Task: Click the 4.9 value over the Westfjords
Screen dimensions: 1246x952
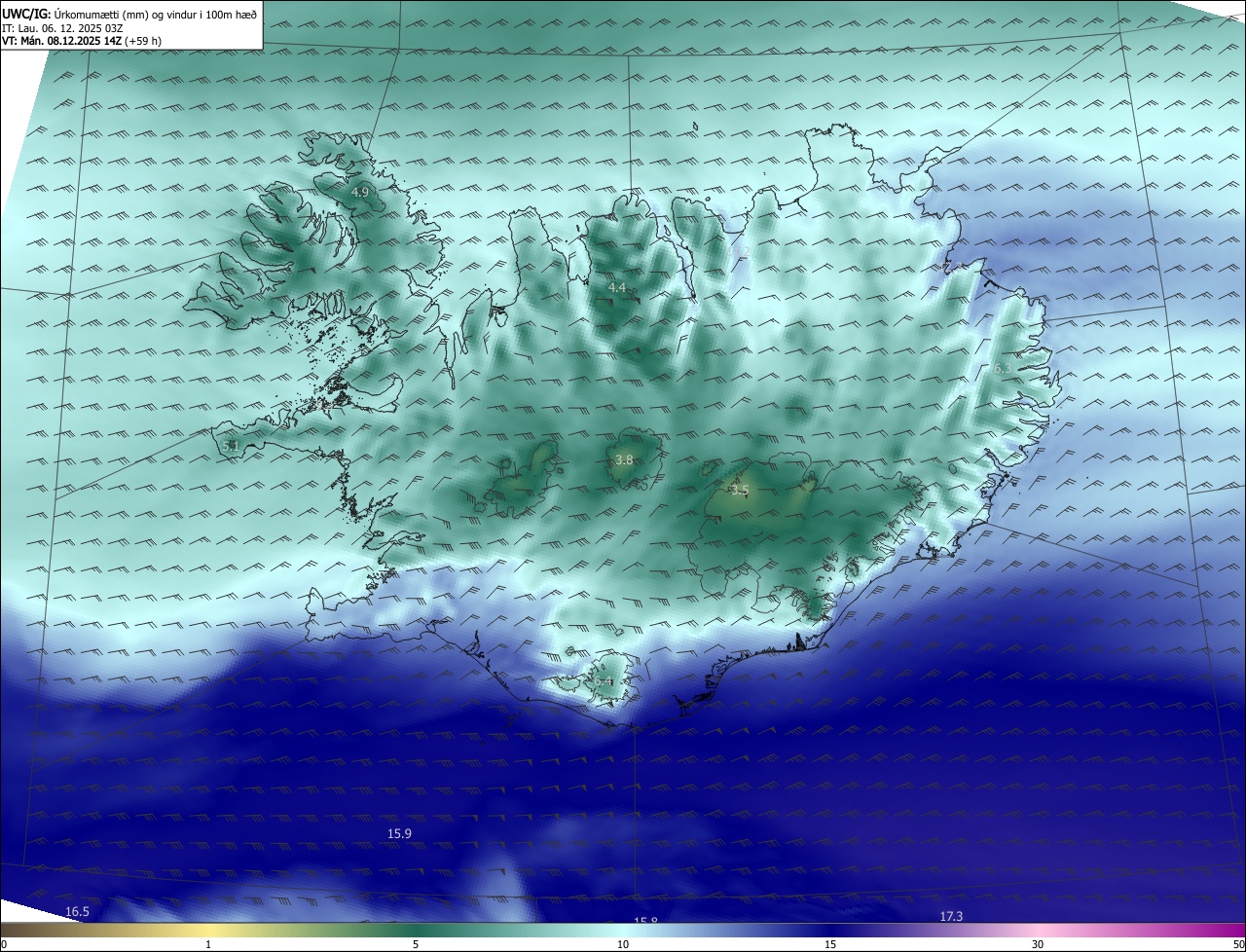Action: tap(360, 193)
